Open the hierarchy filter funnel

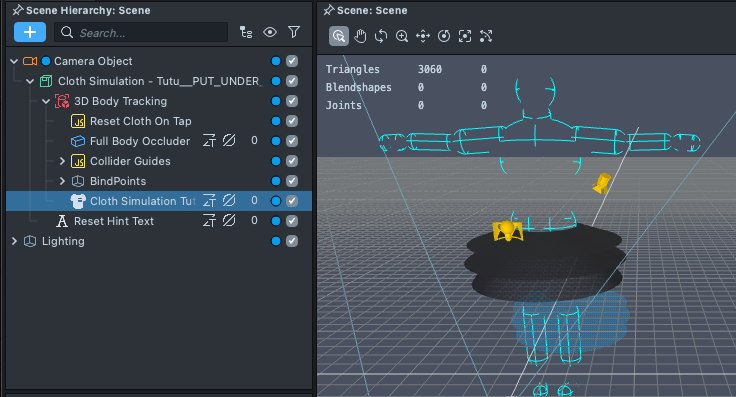click(x=294, y=32)
